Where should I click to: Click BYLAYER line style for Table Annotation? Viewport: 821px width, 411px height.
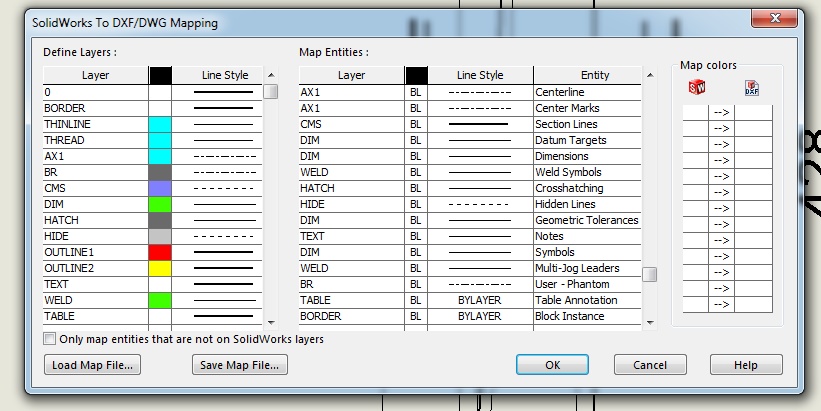[480, 300]
